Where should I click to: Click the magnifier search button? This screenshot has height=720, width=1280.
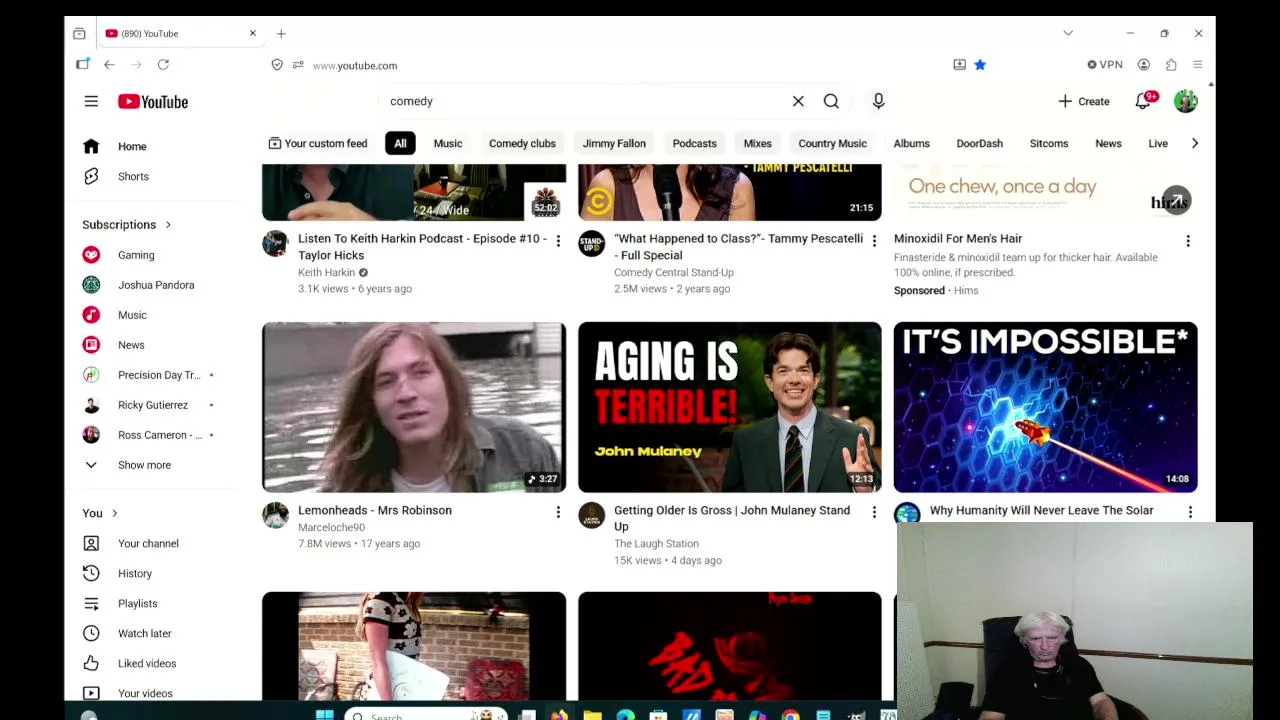pyautogui.click(x=831, y=101)
